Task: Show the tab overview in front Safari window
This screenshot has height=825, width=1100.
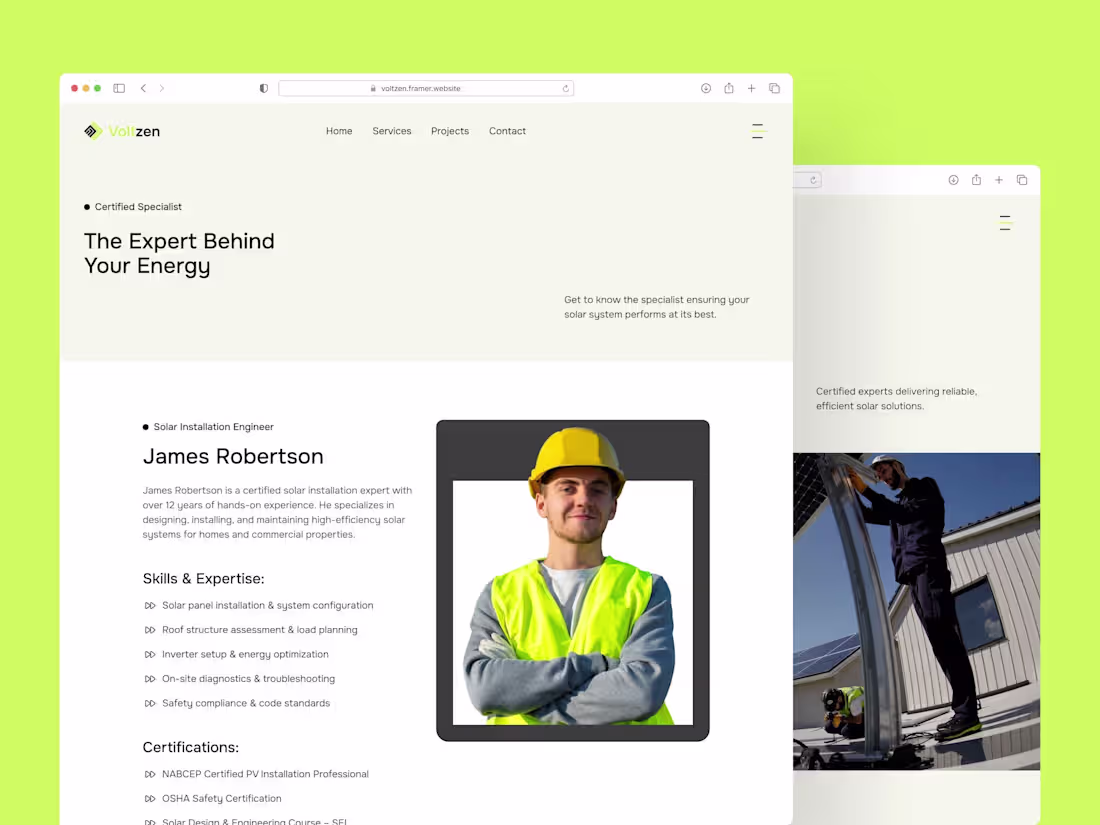Action: click(774, 88)
